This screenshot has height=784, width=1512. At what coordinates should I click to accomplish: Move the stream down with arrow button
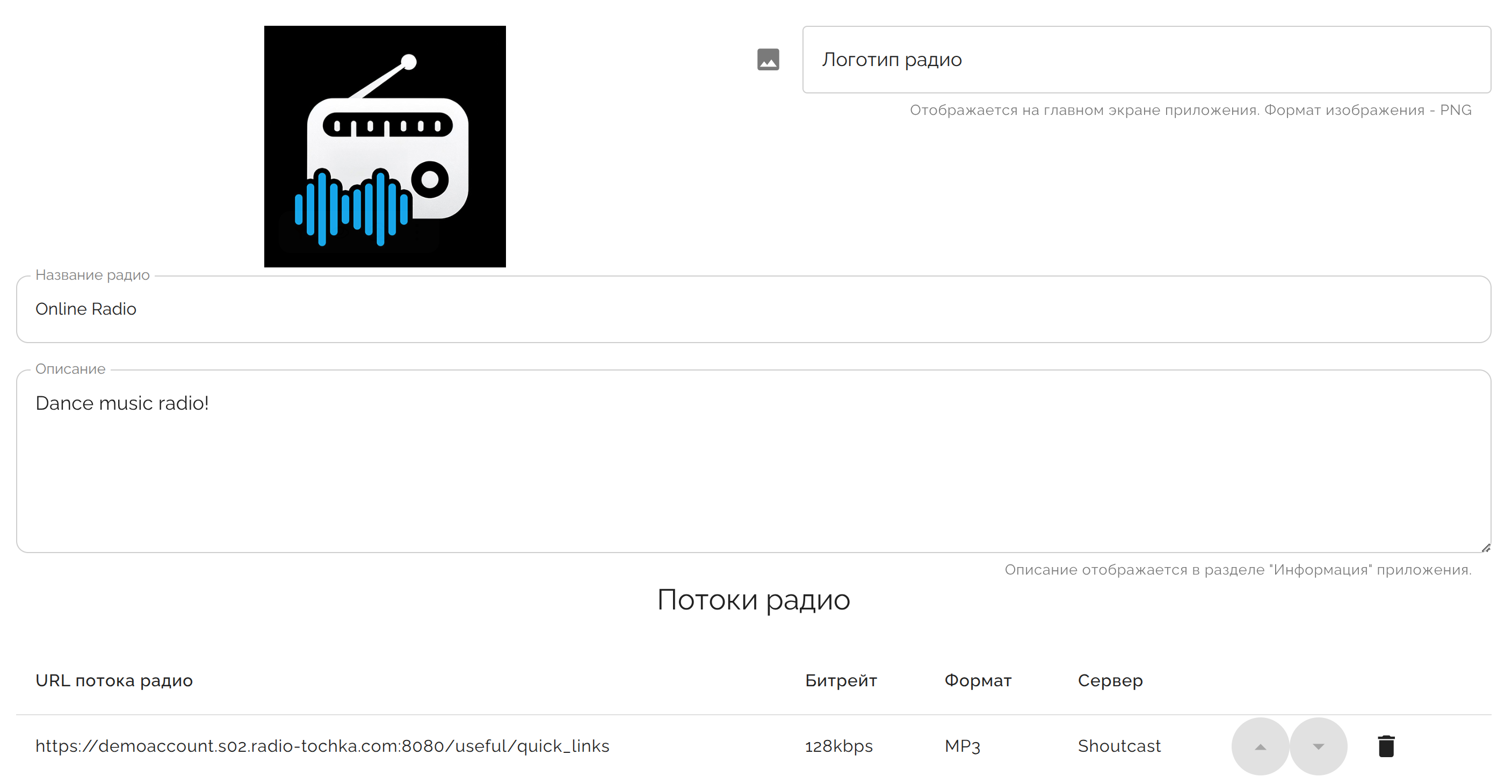coord(1318,746)
